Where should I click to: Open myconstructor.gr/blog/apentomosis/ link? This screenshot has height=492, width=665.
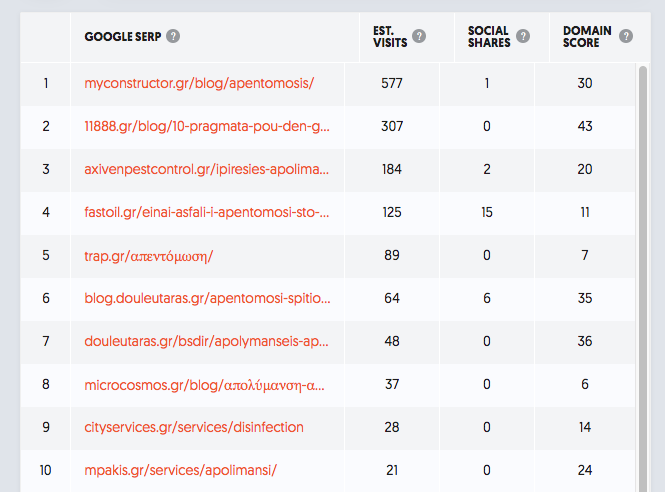(x=199, y=82)
